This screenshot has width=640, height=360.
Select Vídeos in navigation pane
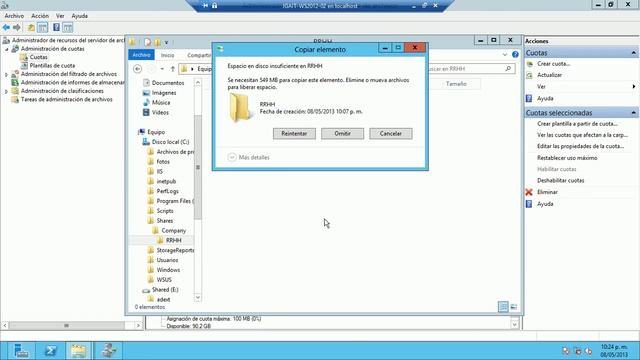click(160, 112)
